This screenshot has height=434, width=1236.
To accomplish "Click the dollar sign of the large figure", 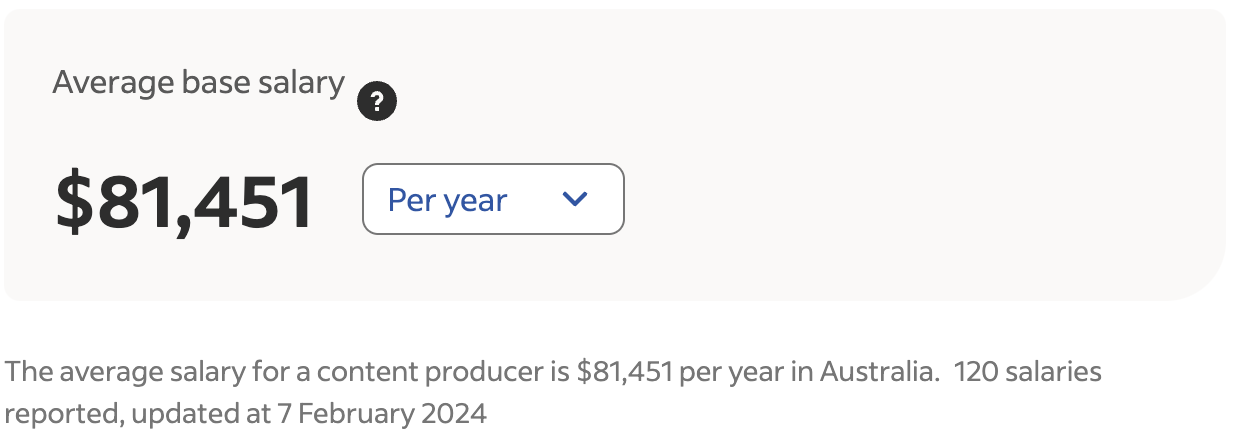I will click(74, 201).
